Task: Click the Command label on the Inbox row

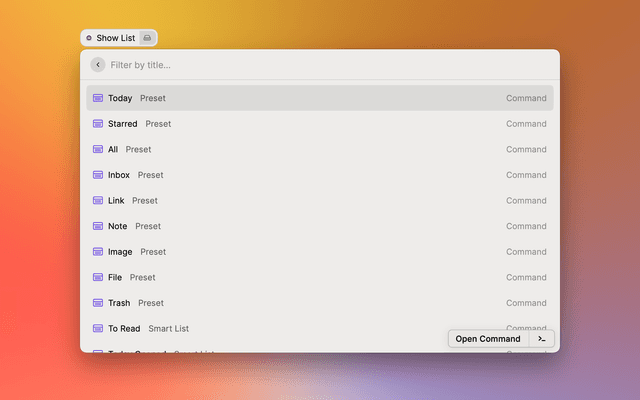Action: pos(526,175)
